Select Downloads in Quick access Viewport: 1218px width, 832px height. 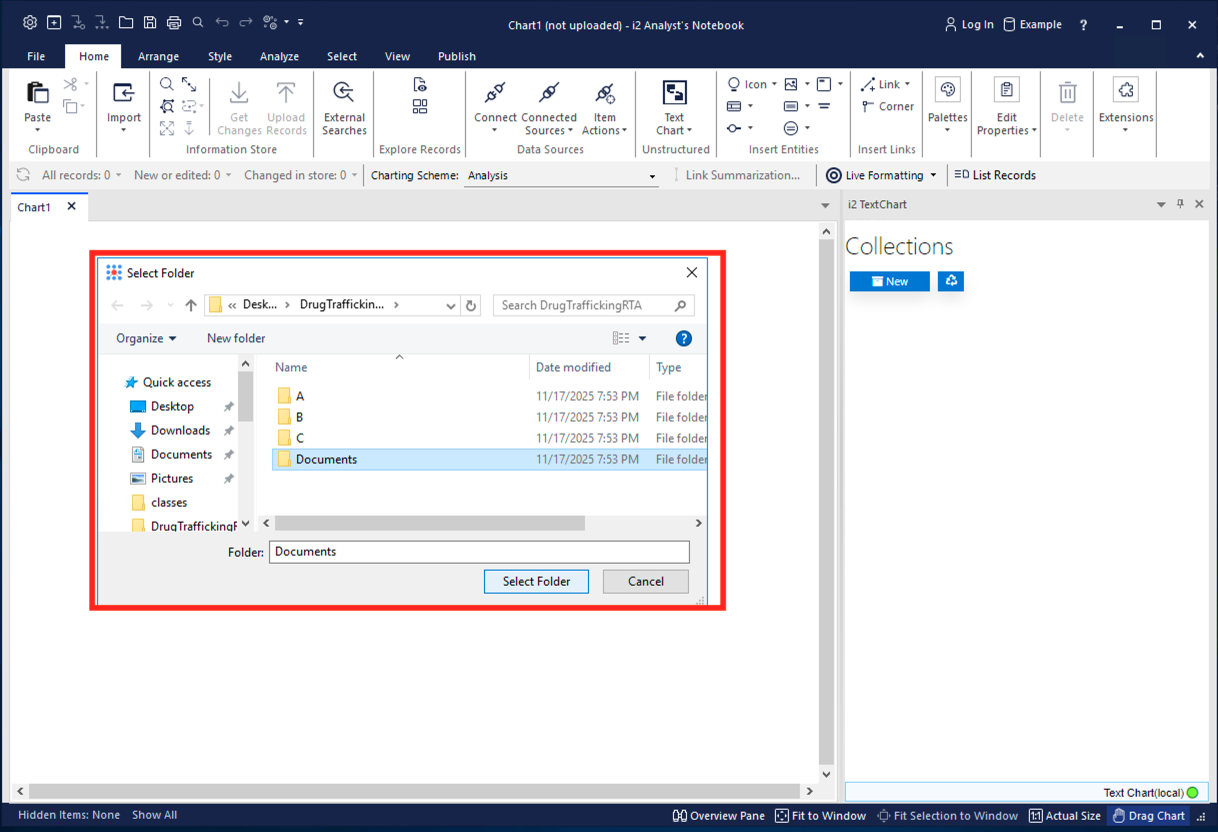point(180,430)
